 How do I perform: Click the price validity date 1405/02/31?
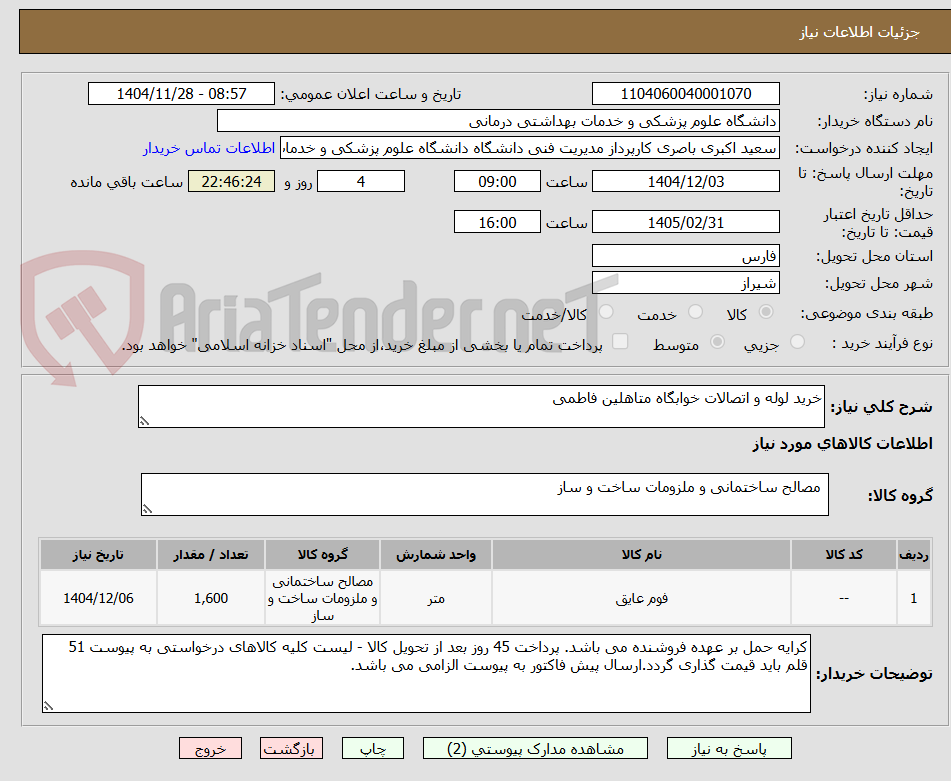click(685, 222)
